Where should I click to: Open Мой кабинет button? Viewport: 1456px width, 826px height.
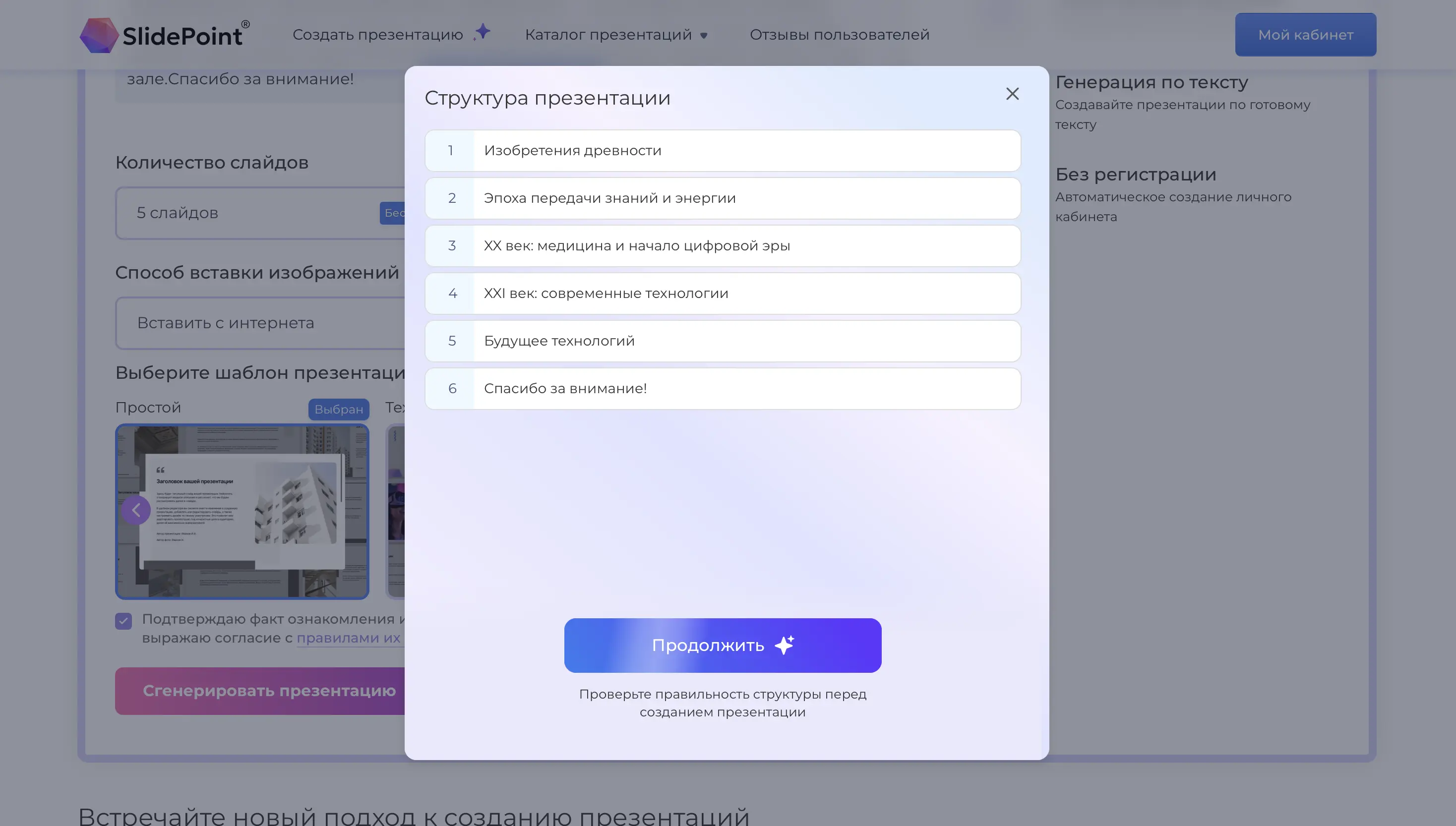click(1305, 35)
